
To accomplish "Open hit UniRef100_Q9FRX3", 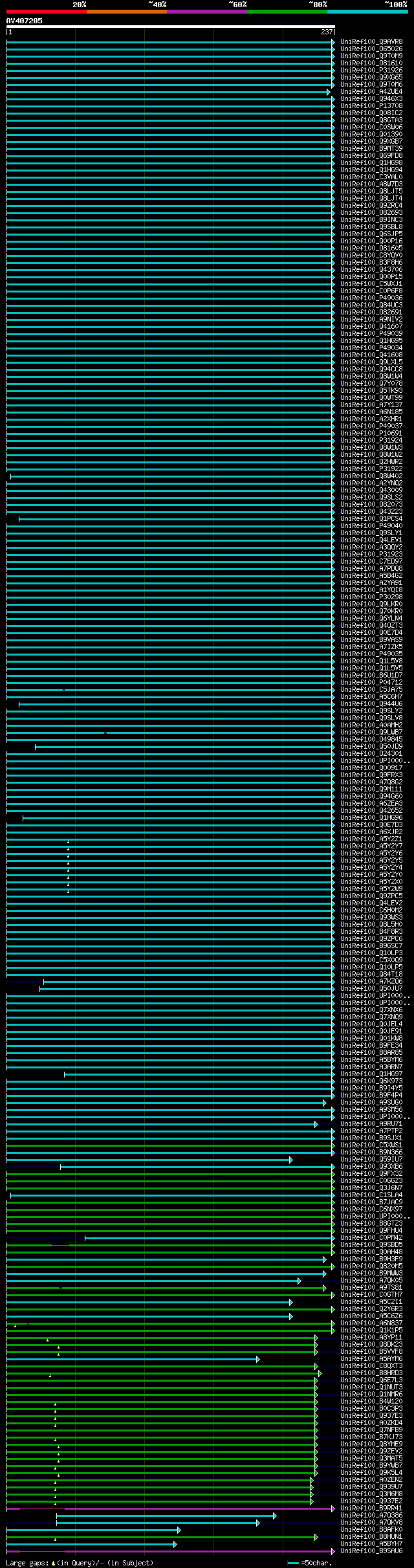I will click(x=371, y=775).
